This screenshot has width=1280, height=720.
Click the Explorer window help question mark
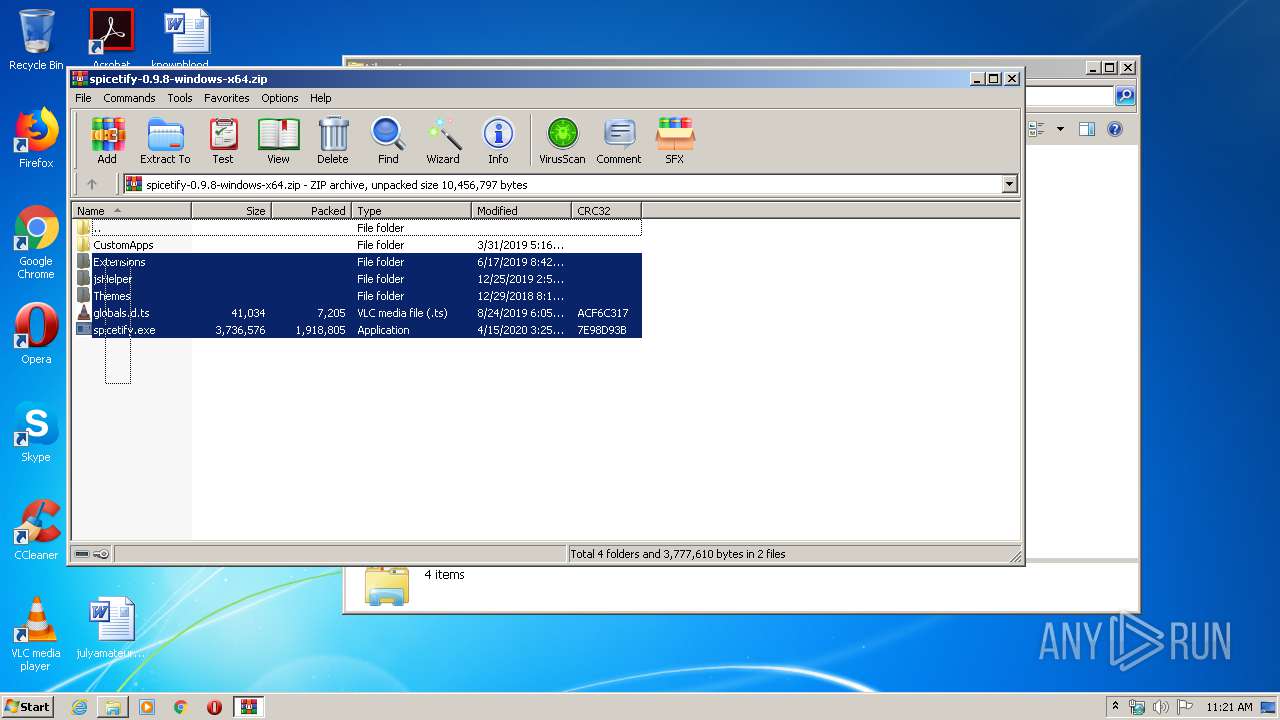[1115, 129]
